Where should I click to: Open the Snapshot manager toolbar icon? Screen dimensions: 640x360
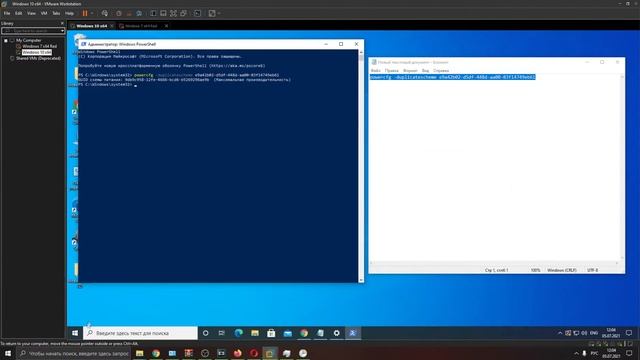(x=139, y=13)
